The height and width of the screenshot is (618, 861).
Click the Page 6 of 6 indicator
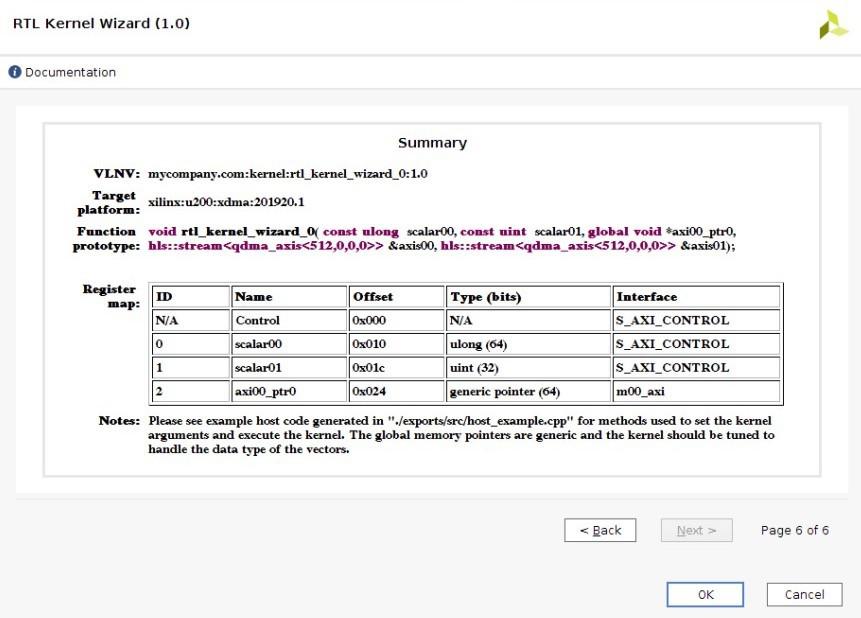pos(795,530)
